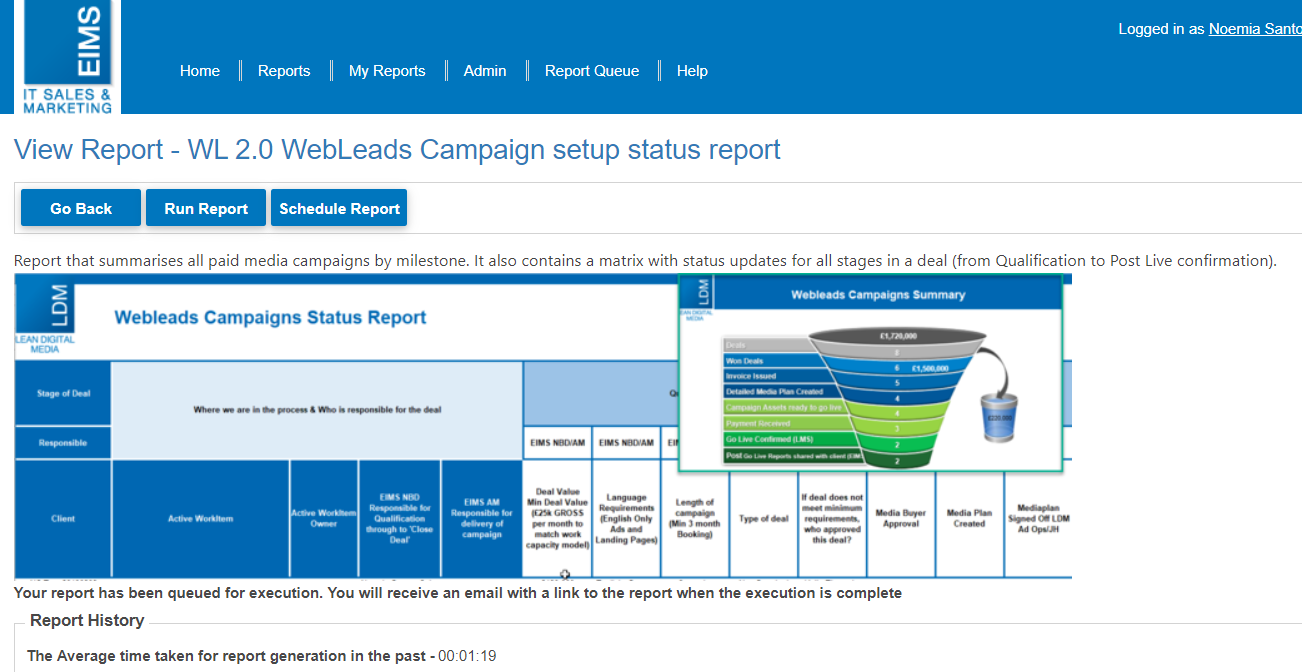Click the Report History section label
1302x672 pixels.
(87, 621)
